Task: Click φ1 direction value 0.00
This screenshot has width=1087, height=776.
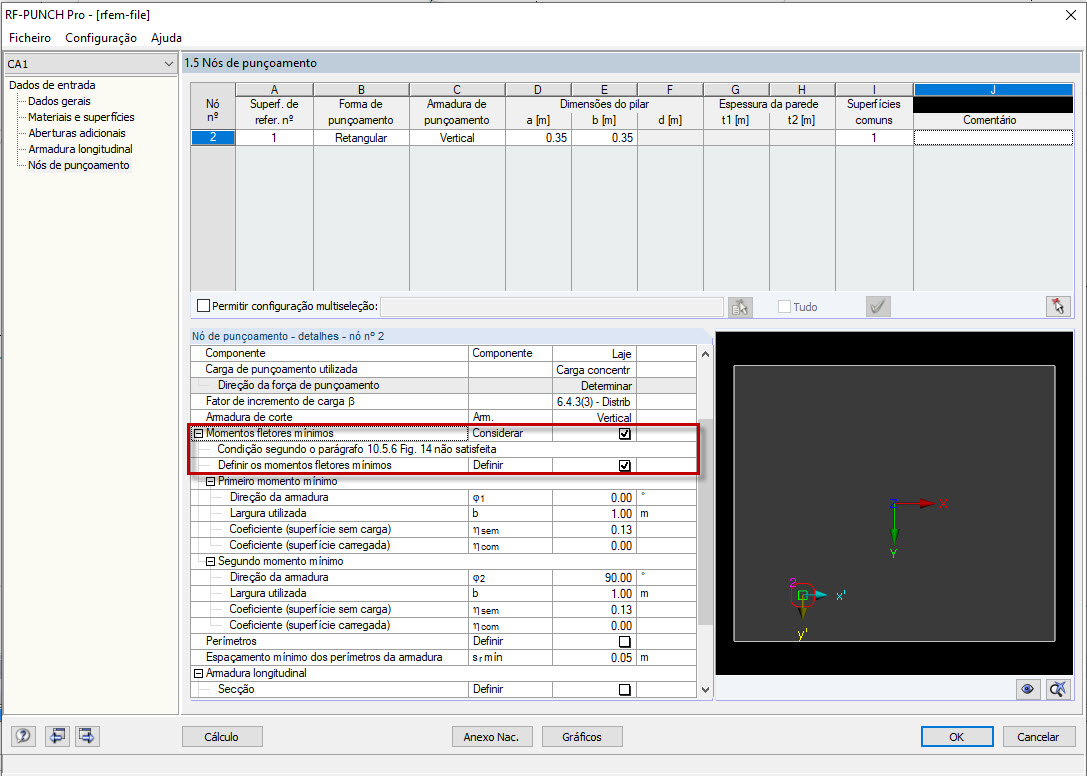Action: (594, 497)
